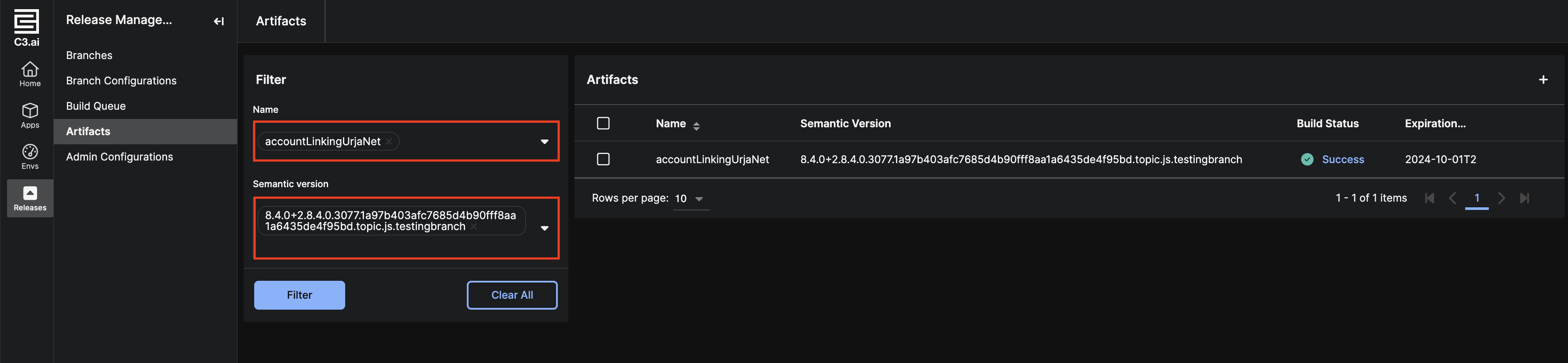The image size is (1568, 363).
Task: Open Branch Configurations menu item
Action: 121,81
